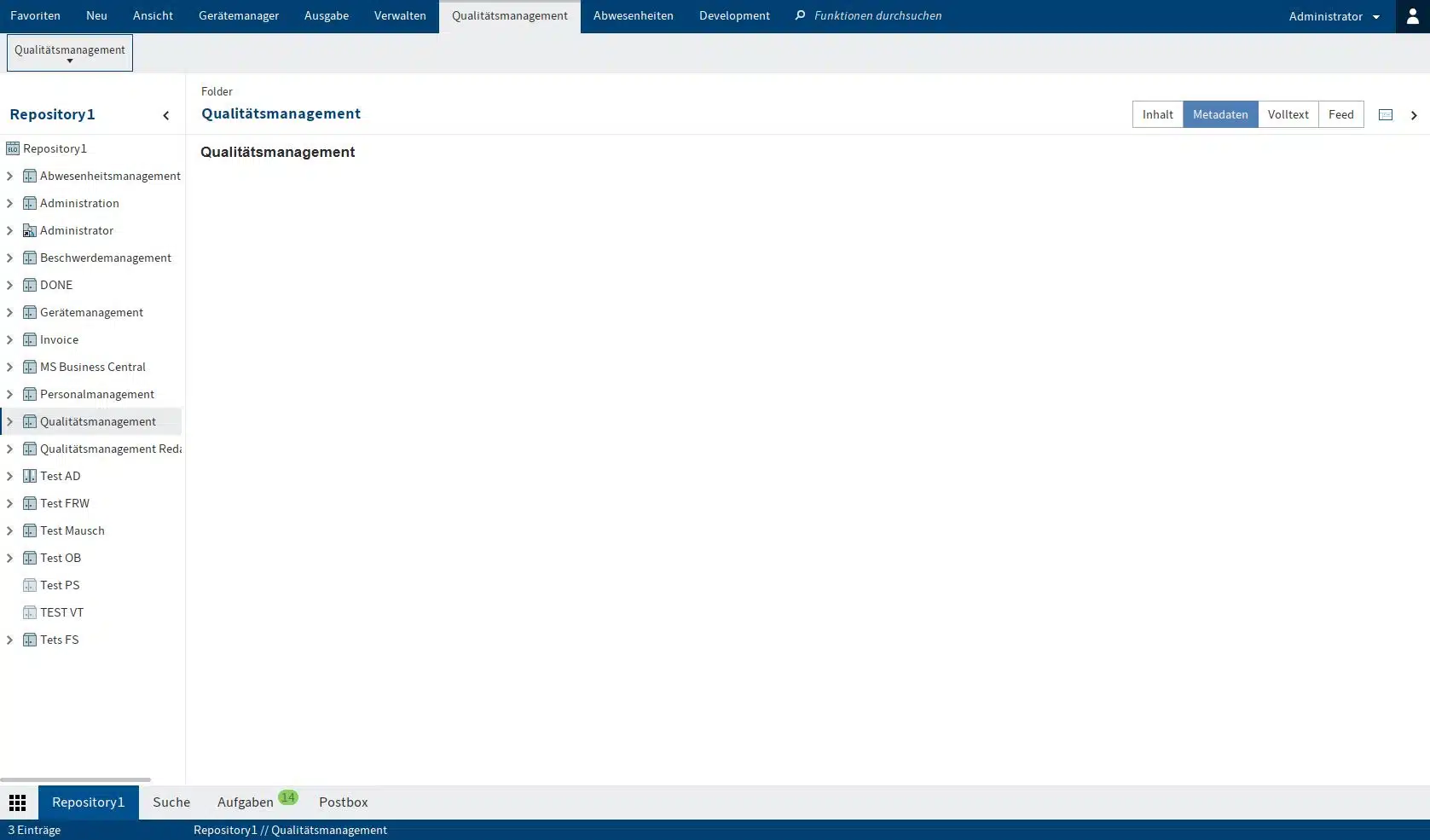Expand the Abwesenheitsmanagement tree node

pos(9,176)
